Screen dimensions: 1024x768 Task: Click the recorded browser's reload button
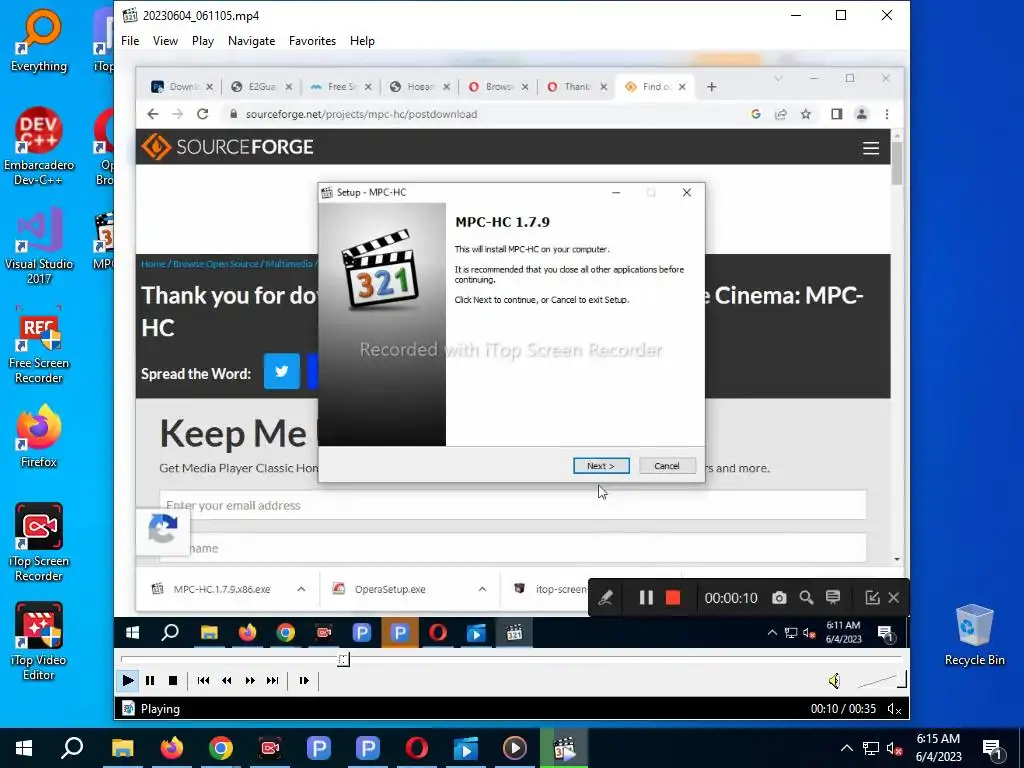pos(202,114)
